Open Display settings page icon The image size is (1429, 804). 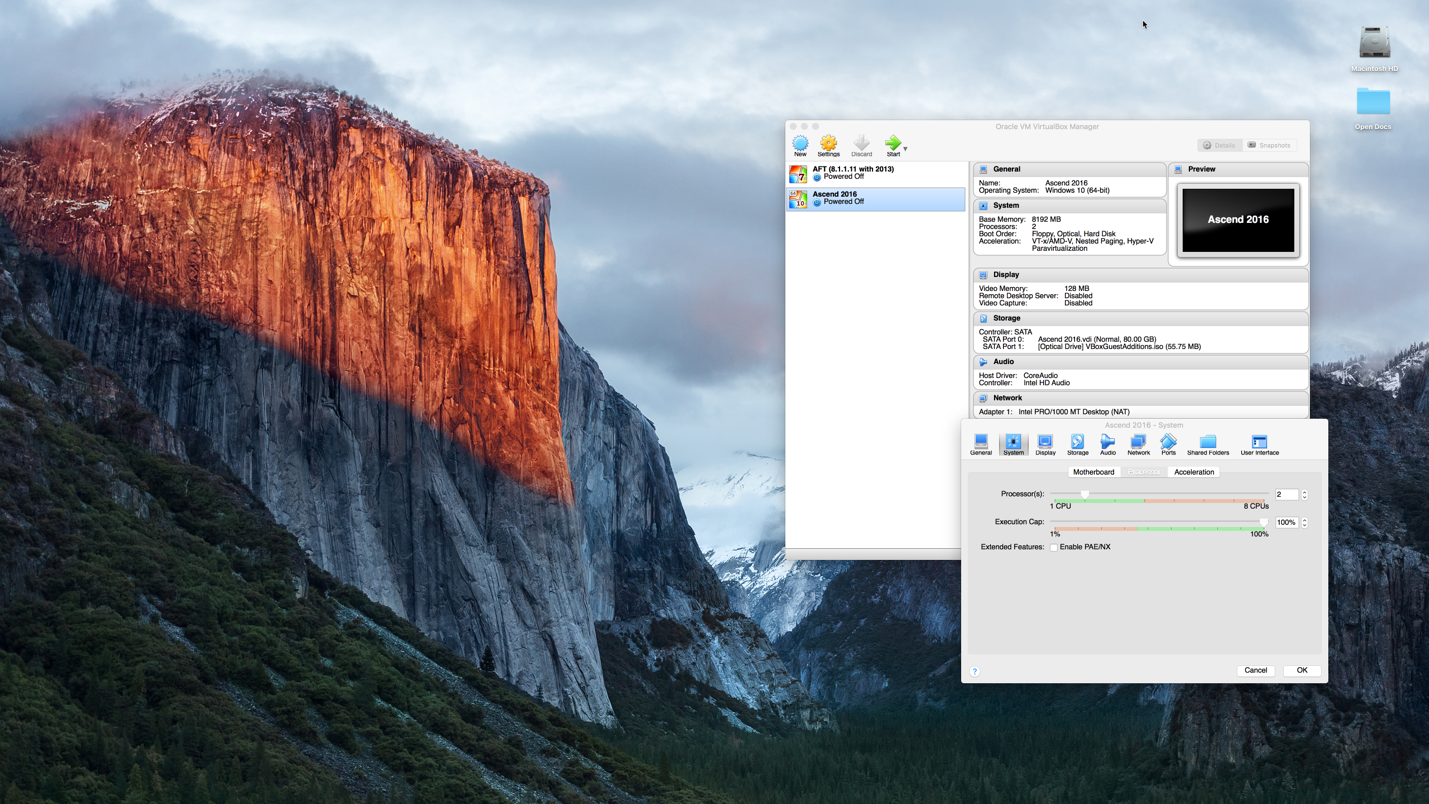1045,445
